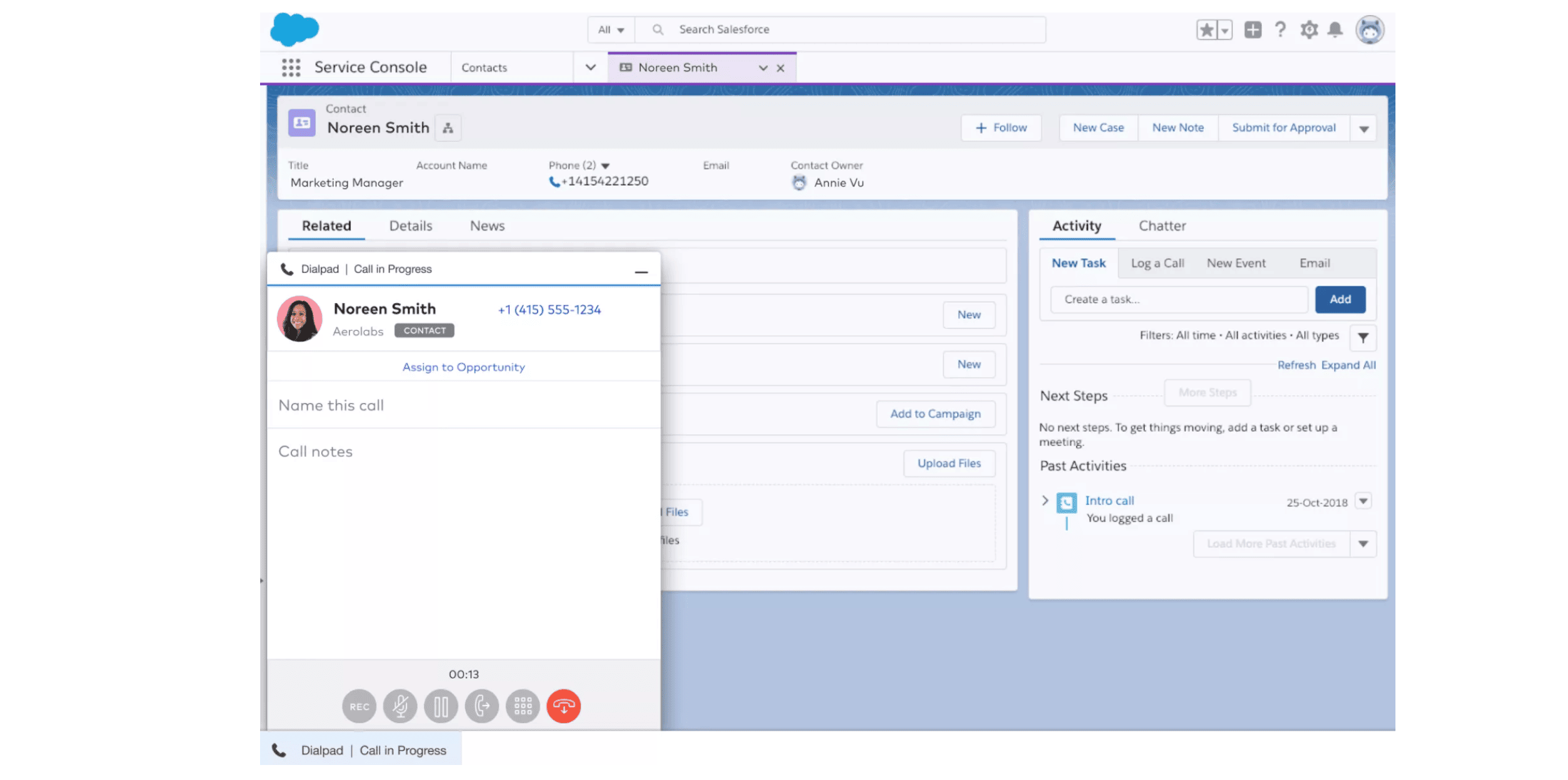
Task: Click Noreen Smith's caller photo
Action: (299, 319)
